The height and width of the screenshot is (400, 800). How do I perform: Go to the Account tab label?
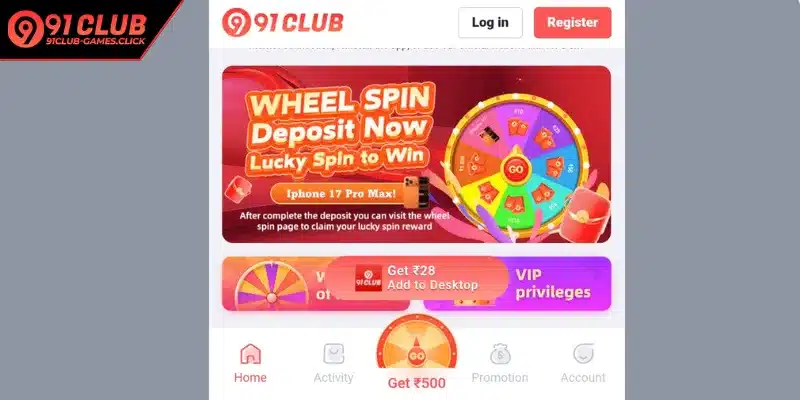click(583, 378)
